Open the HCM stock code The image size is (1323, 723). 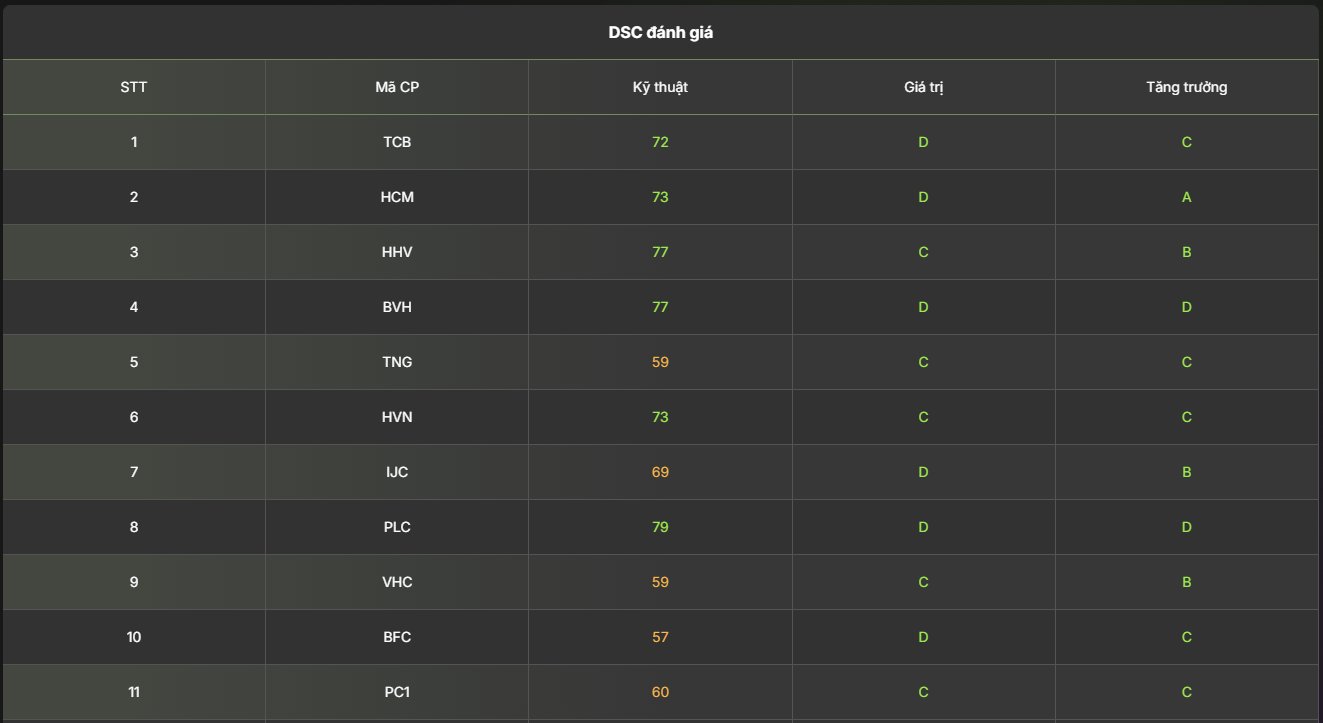click(397, 197)
